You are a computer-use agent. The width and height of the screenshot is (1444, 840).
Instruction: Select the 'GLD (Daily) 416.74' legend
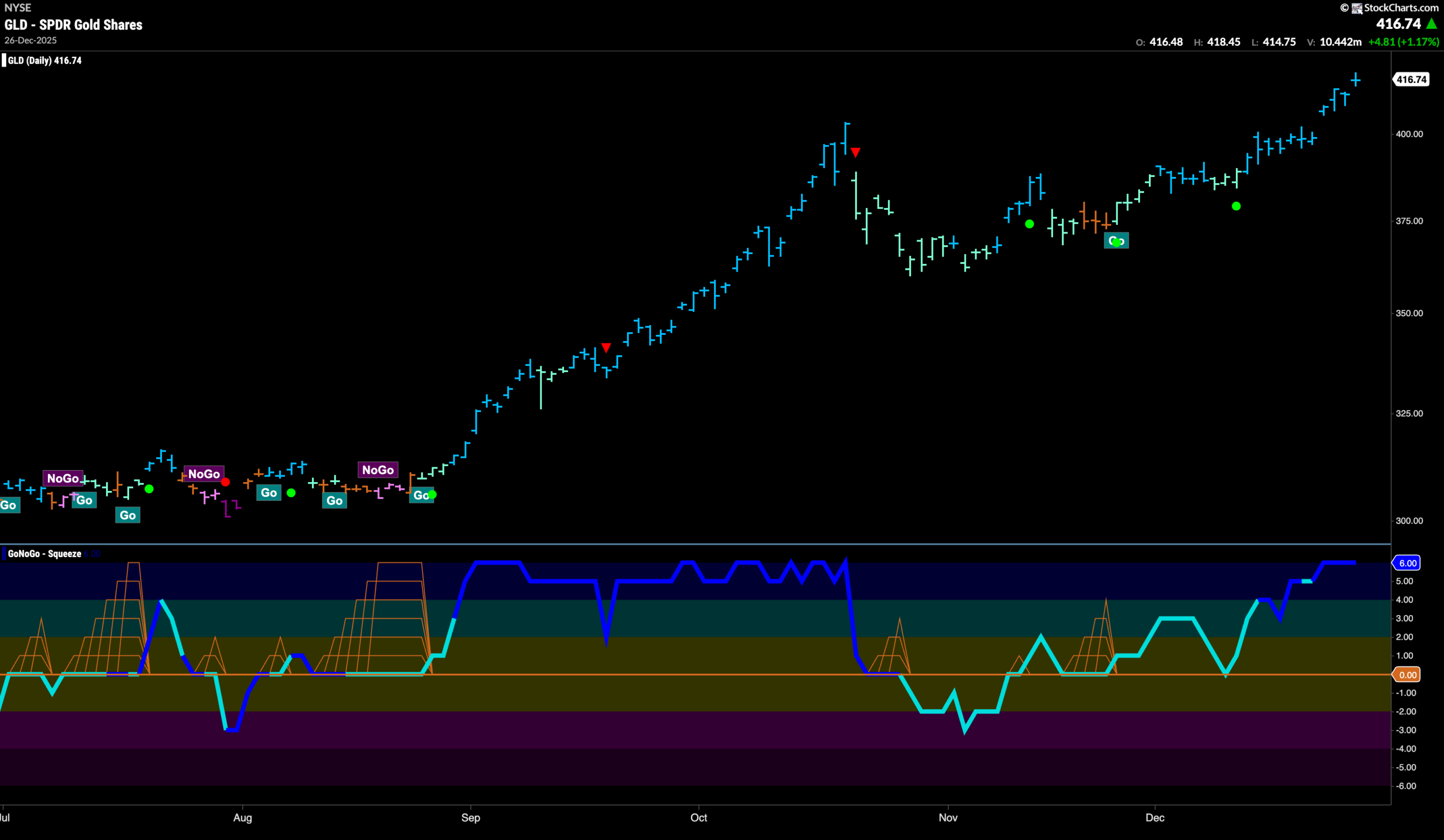pyautogui.click(x=44, y=61)
